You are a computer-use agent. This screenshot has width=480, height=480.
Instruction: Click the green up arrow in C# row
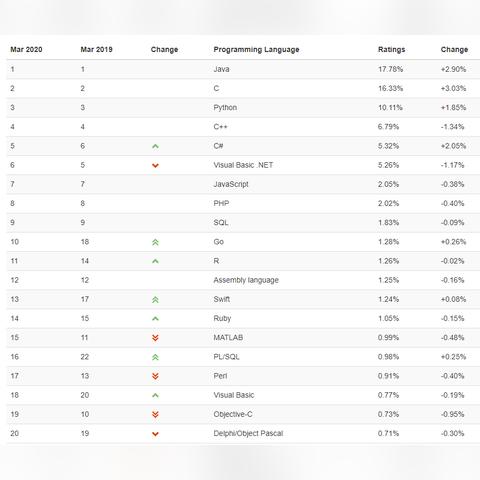tap(155, 146)
